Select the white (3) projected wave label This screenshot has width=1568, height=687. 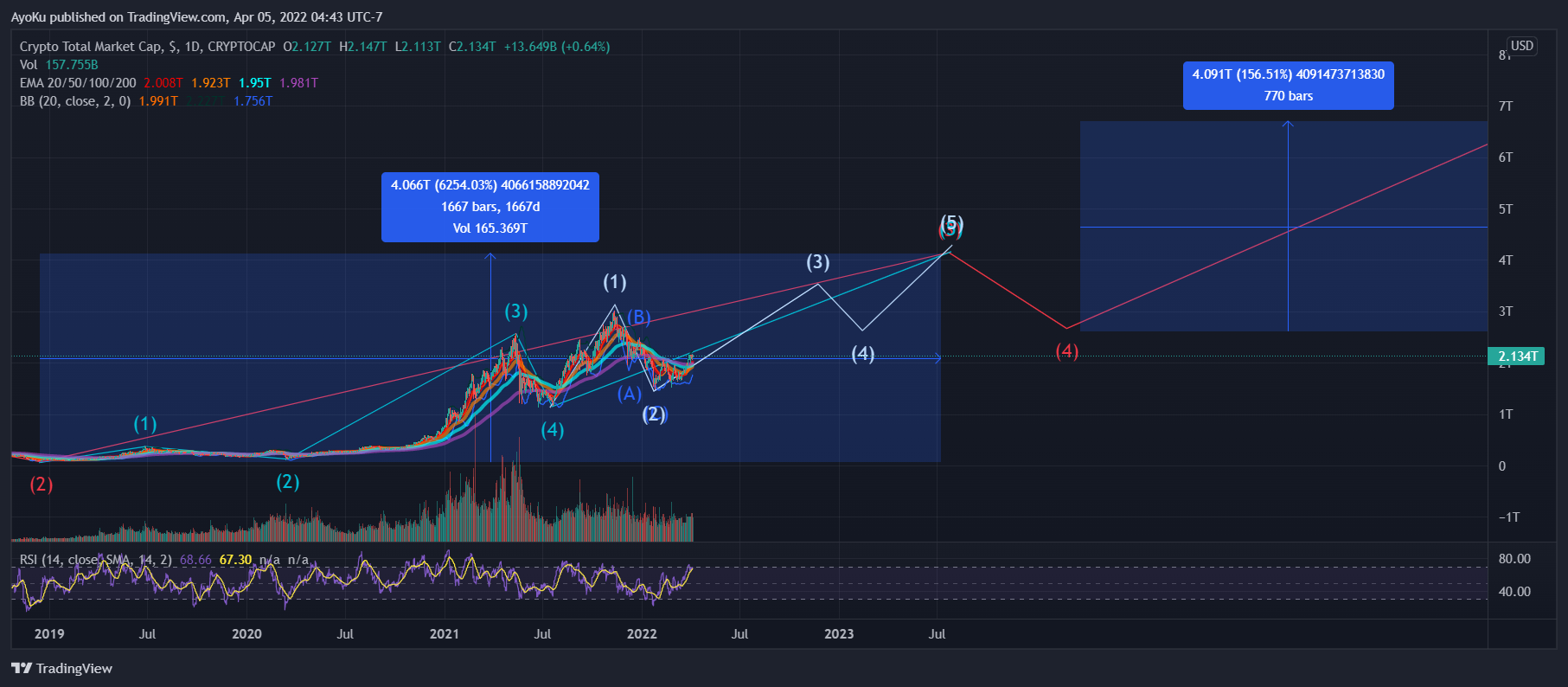(x=818, y=262)
